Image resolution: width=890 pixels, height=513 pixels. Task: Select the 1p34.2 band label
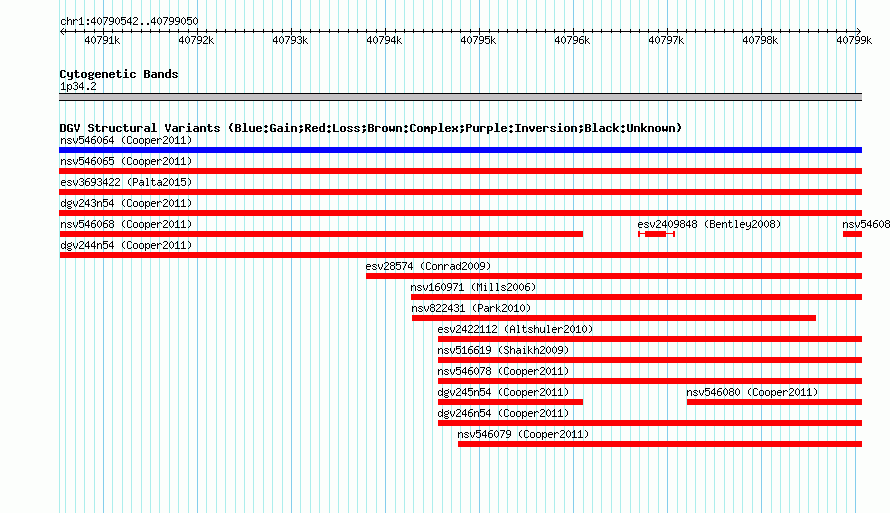pyautogui.click(x=78, y=86)
